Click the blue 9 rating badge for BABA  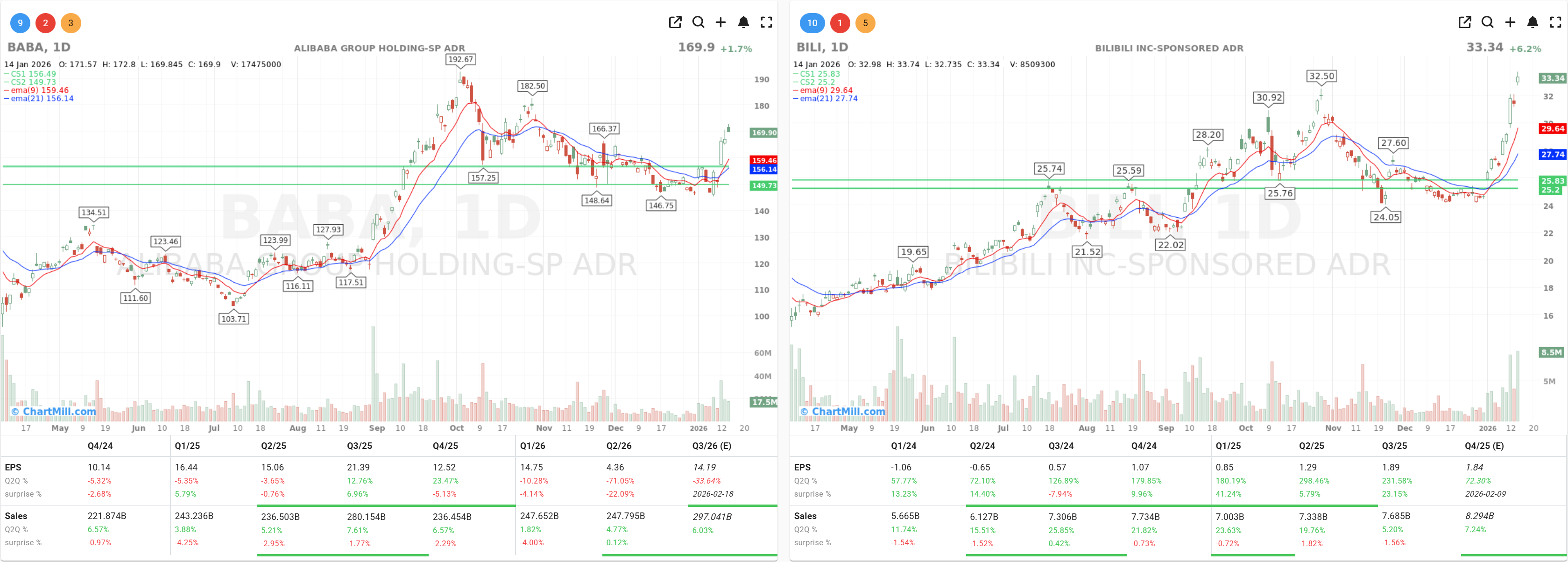click(20, 23)
